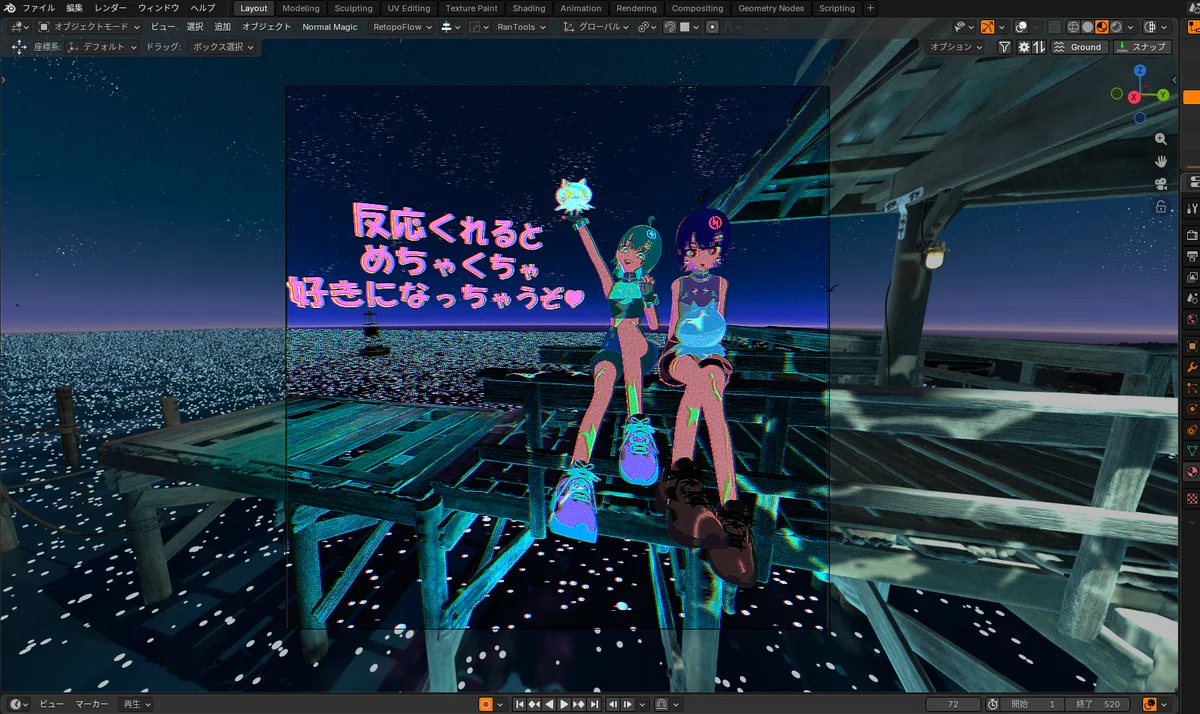Click the Blender logo icon
Screen dimensions: 1200x714
(x=10, y=8)
